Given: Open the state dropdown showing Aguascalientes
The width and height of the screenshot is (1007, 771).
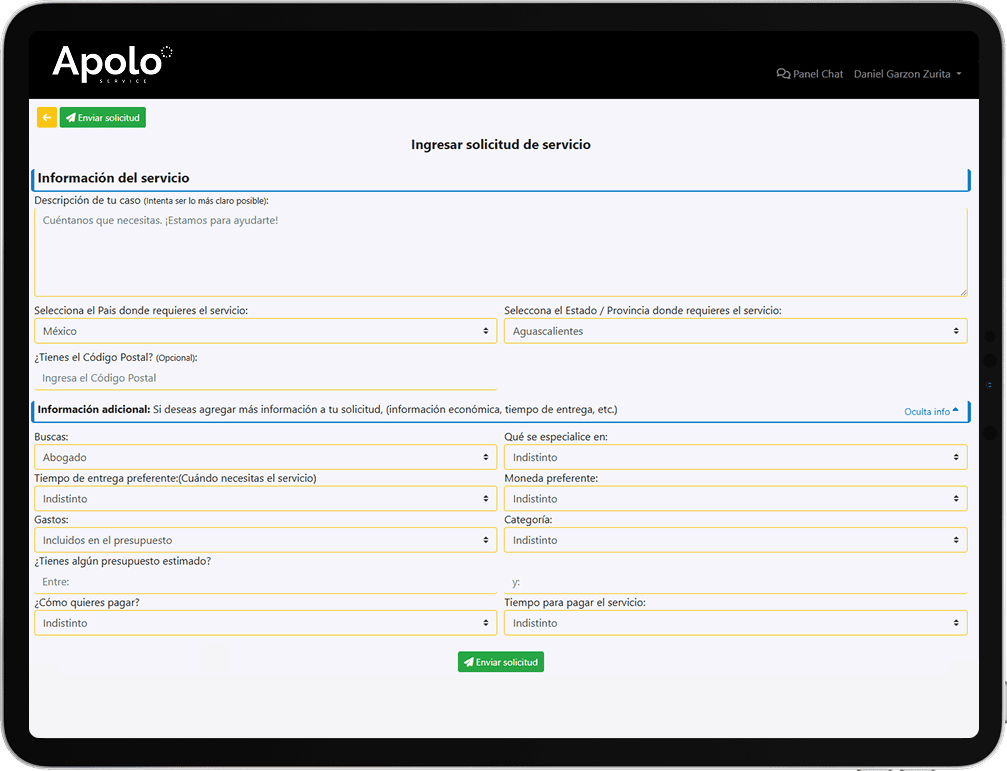Looking at the screenshot, I should coord(735,331).
